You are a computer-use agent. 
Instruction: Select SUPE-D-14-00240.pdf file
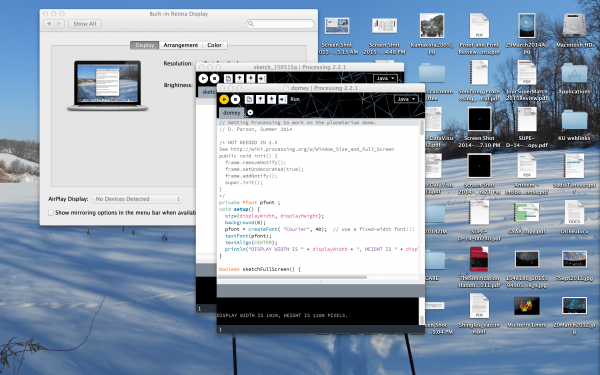pyautogui.click(x=479, y=213)
